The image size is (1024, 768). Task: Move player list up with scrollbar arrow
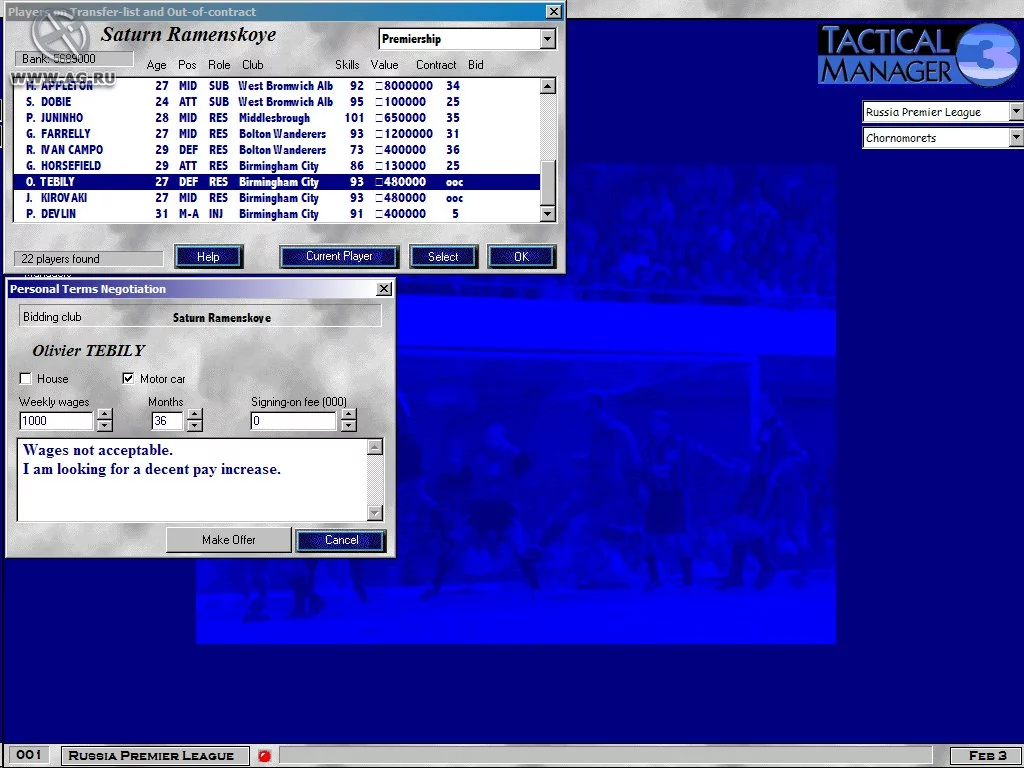pos(548,86)
